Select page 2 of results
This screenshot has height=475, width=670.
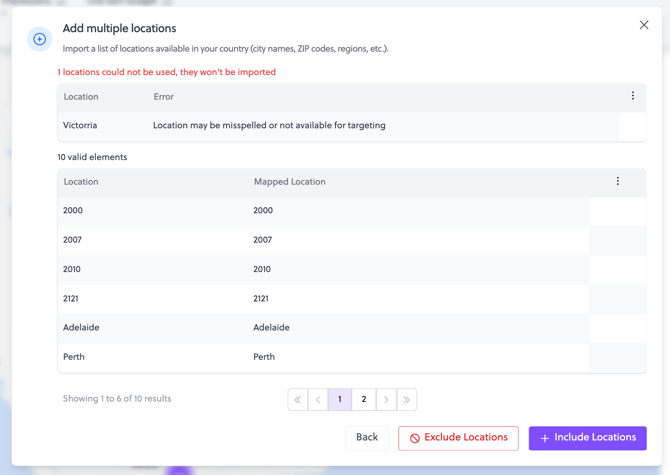pyautogui.click(x=364, y=400)
